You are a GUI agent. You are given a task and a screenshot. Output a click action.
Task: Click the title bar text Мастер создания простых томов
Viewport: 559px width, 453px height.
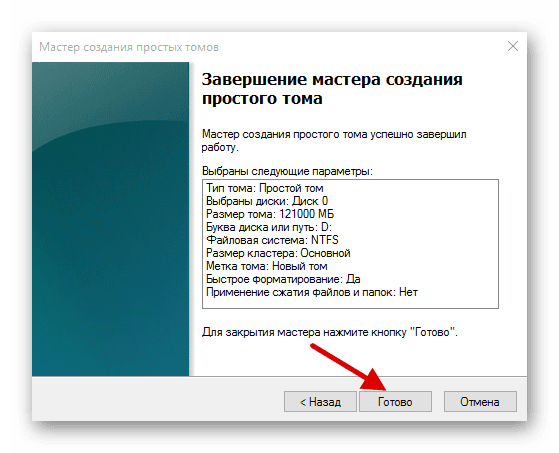129,47
